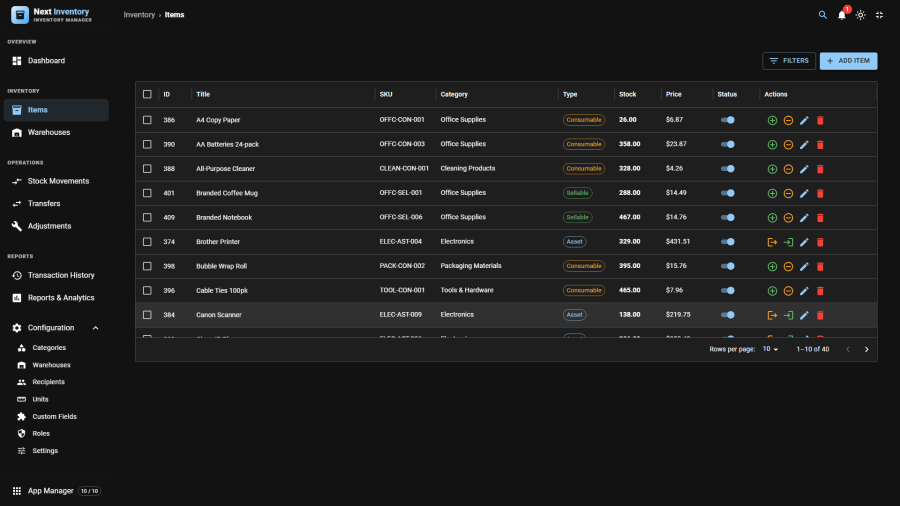
Task: Edit the A4 Copy Paper item
Action: pyautogui.click(x=804, y=120)
